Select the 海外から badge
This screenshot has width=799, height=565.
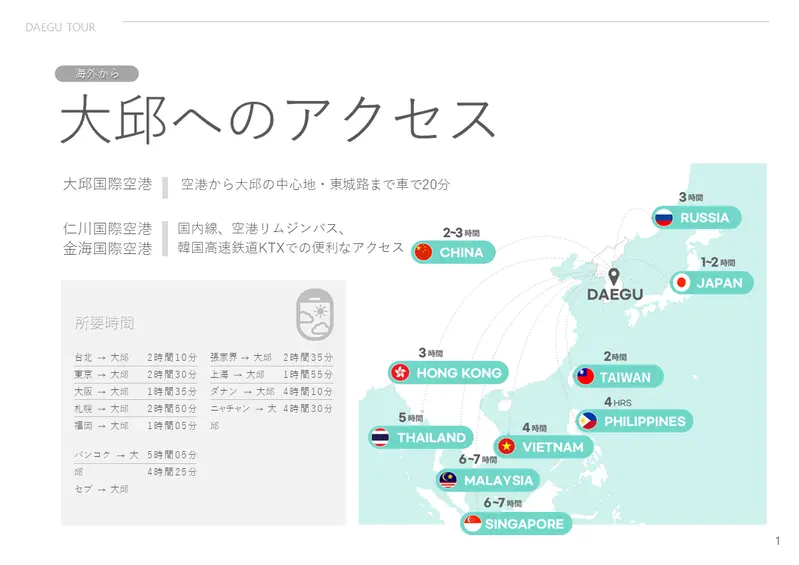point(97,73)
